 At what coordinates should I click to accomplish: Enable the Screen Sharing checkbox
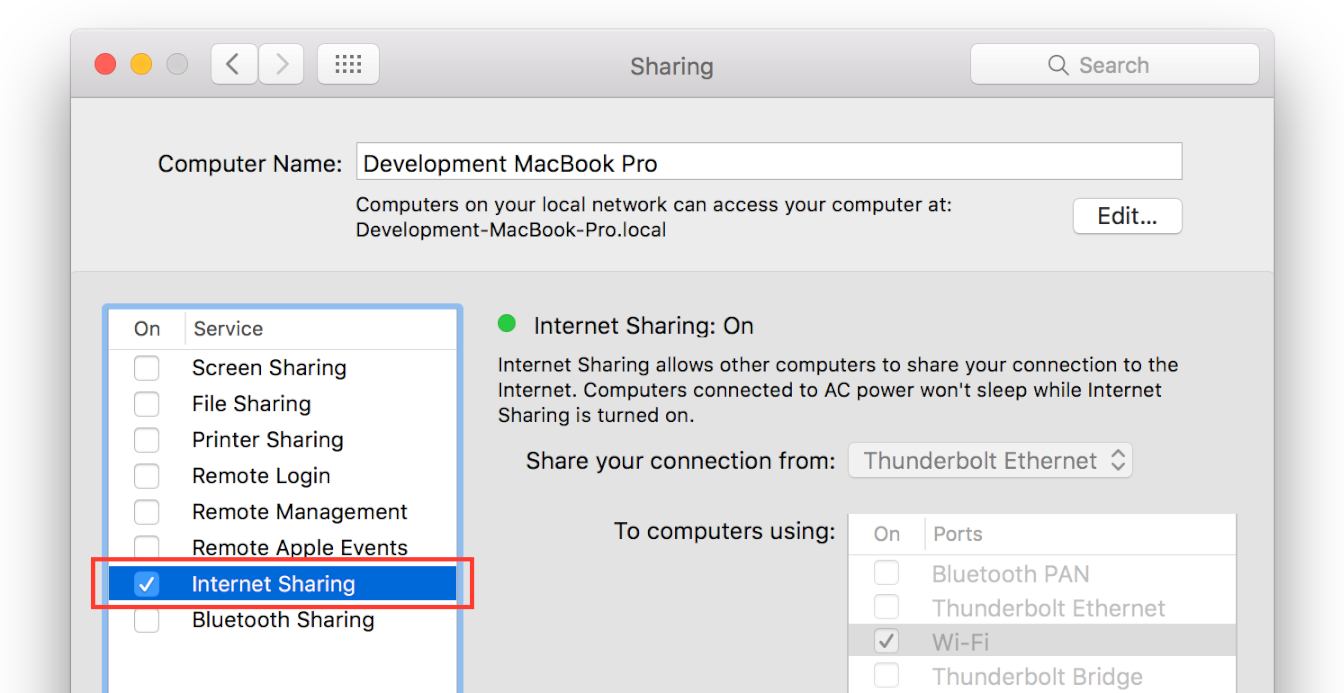(x=147, y=368)
